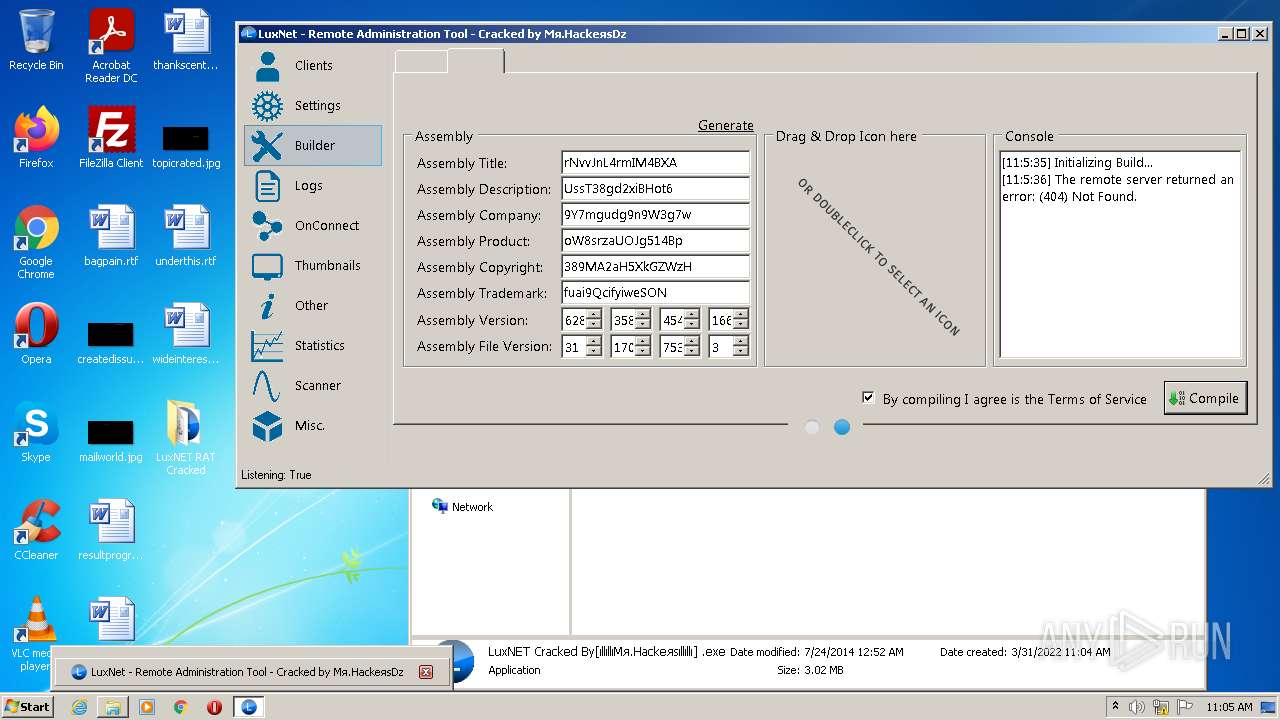Viewport: 1280px width, 720px height.
Task: Click the Assembly Product input field
Action: coord(655,240)
